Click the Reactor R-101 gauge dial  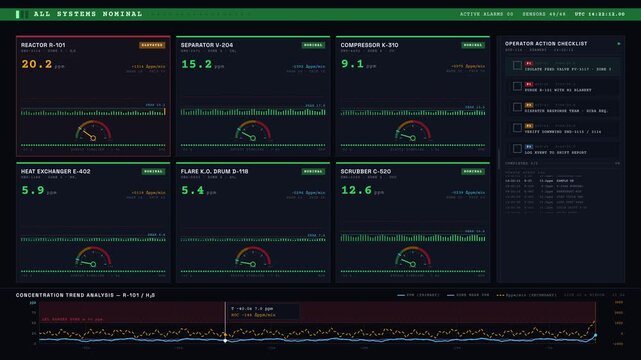[x=93, y=131]
